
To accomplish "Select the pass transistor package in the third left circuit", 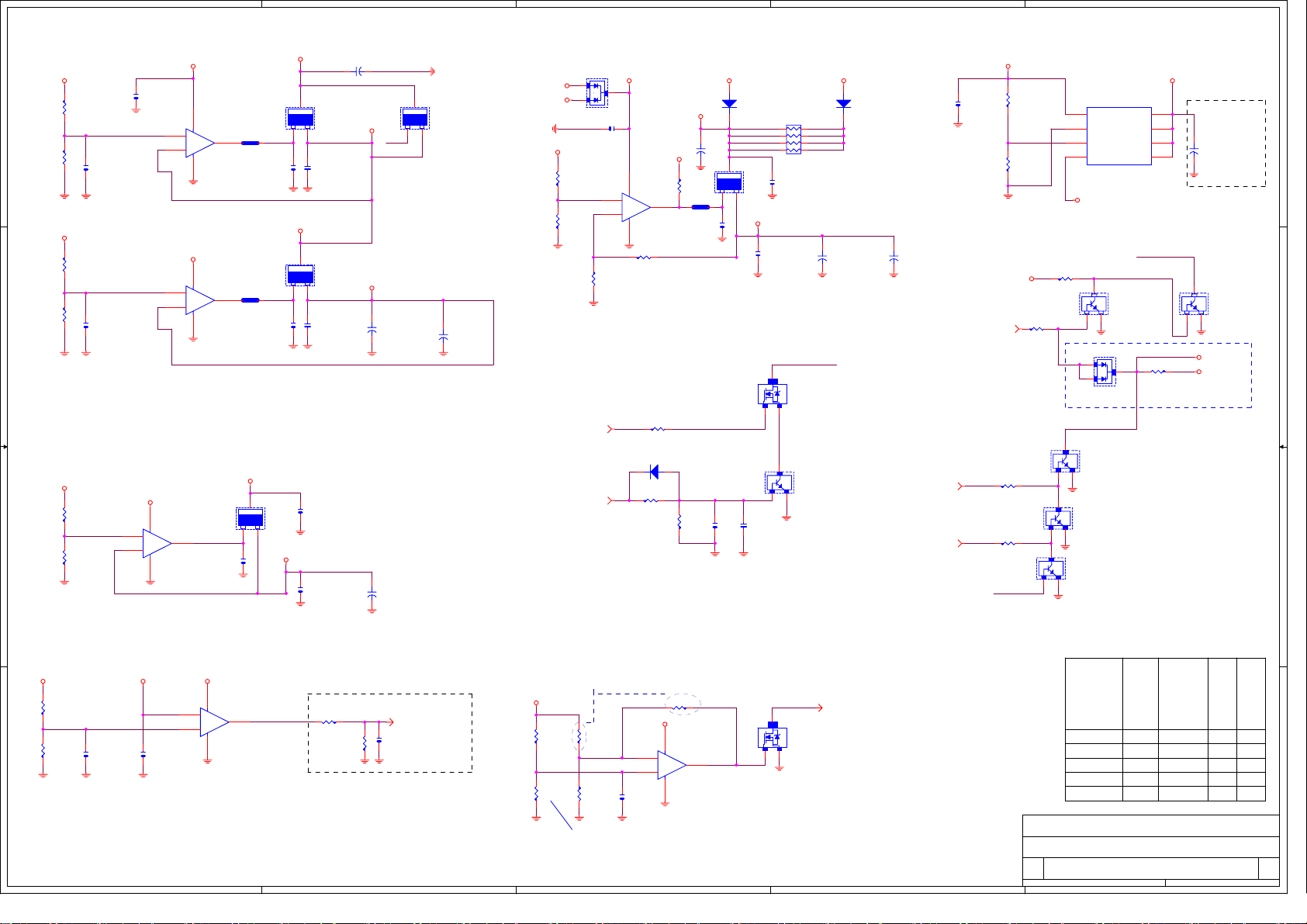I will 251,519.
